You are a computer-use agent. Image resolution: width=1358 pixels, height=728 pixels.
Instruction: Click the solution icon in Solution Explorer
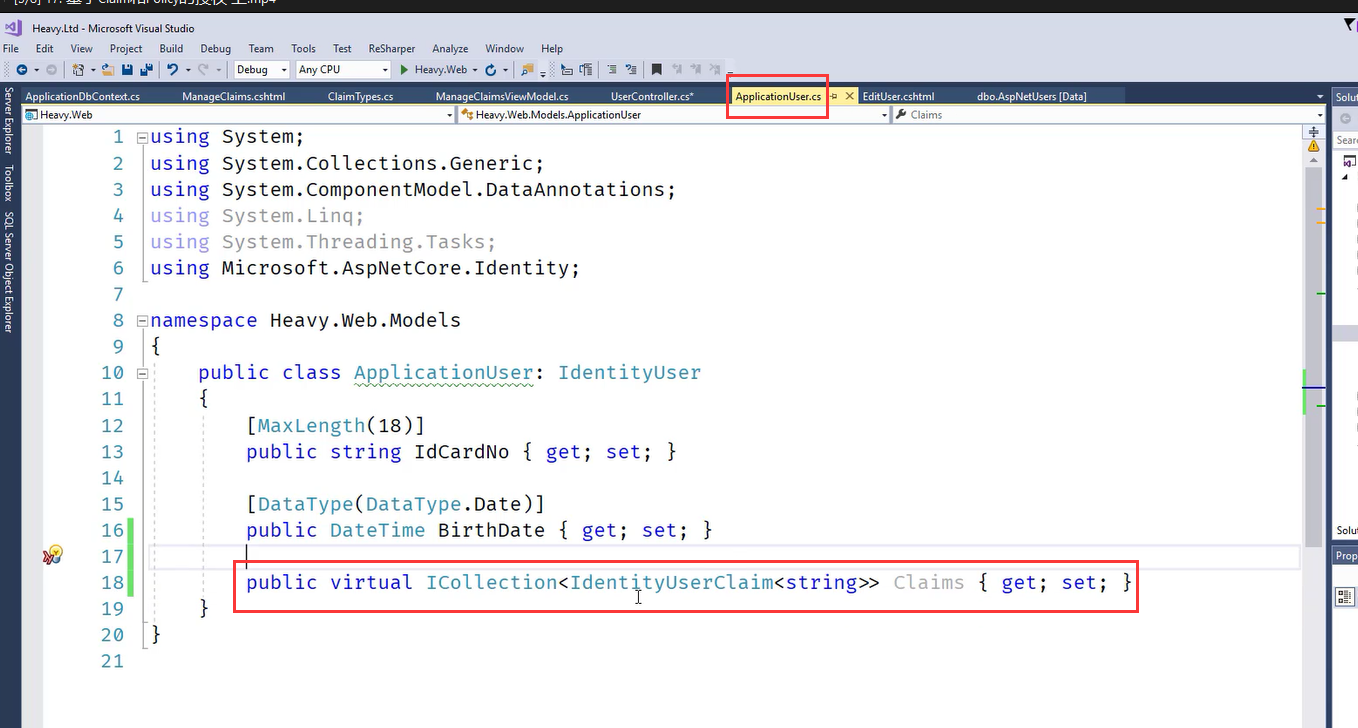(1349, 161)
